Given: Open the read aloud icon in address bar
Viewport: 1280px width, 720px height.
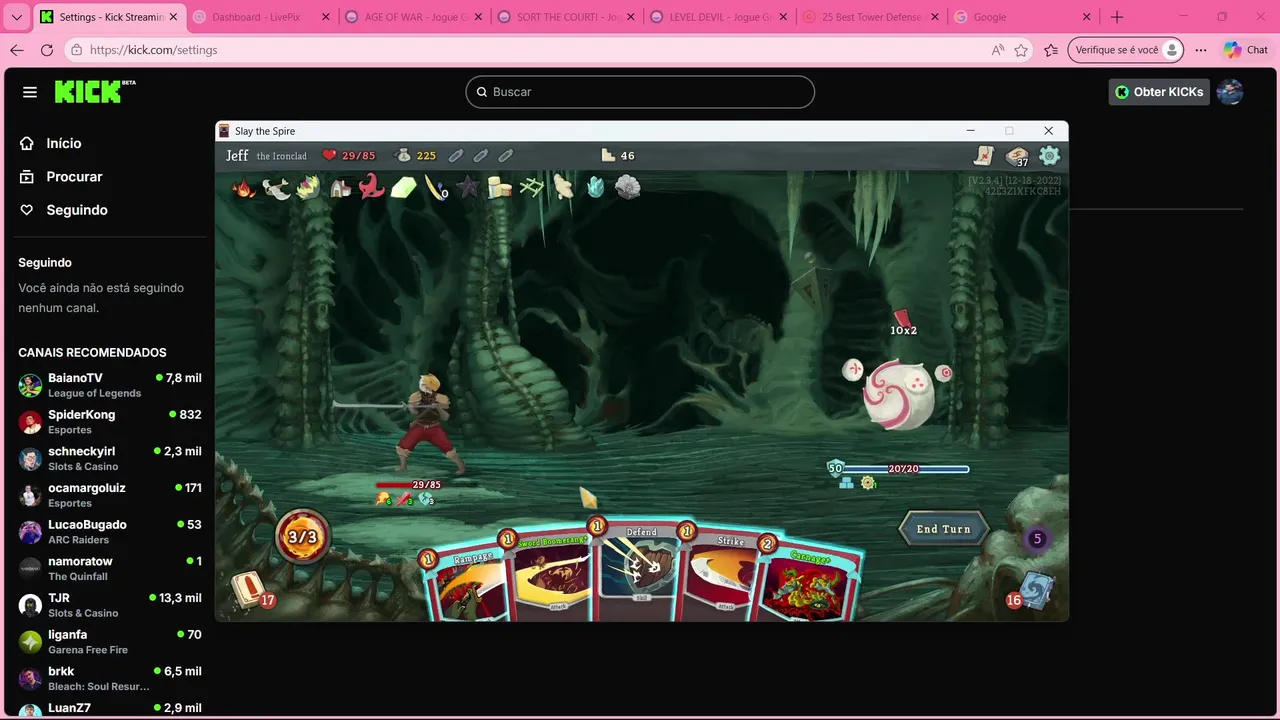Looking at the screenshot, I should (997, 50).
